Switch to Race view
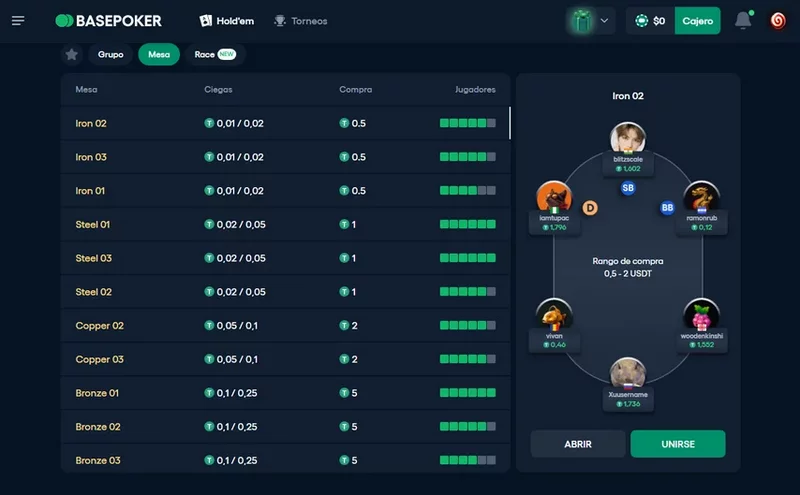This screenshot has height=495, width=800. point(214,55)
